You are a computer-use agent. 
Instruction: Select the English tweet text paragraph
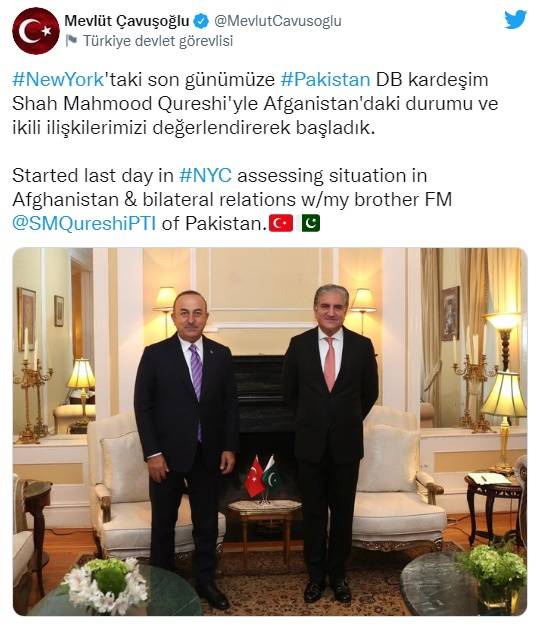click(232, 200)
